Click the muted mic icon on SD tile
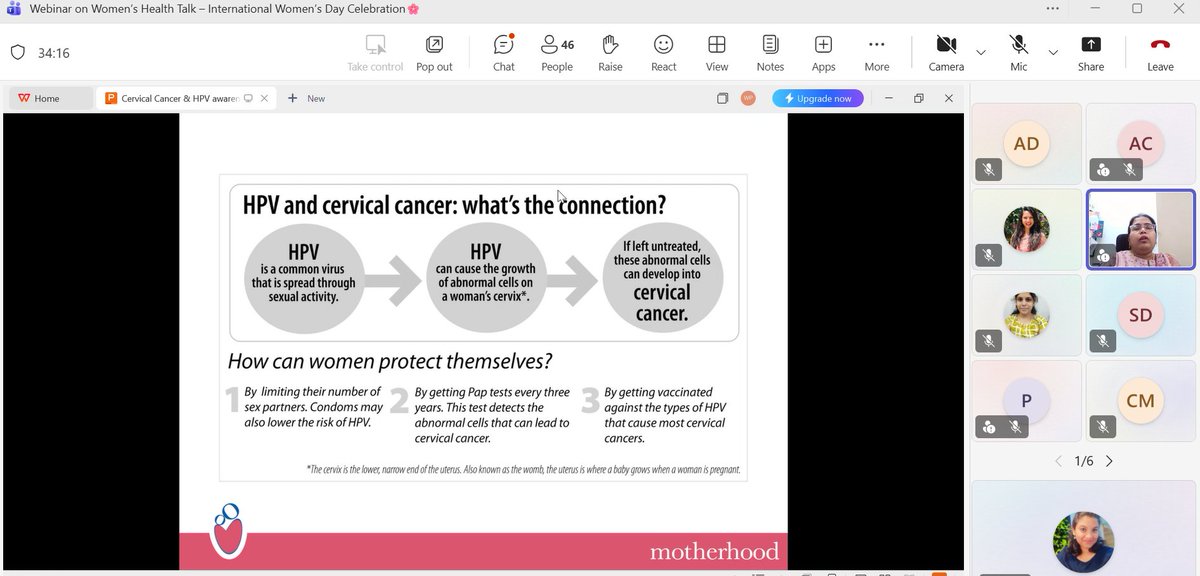 1103,341
